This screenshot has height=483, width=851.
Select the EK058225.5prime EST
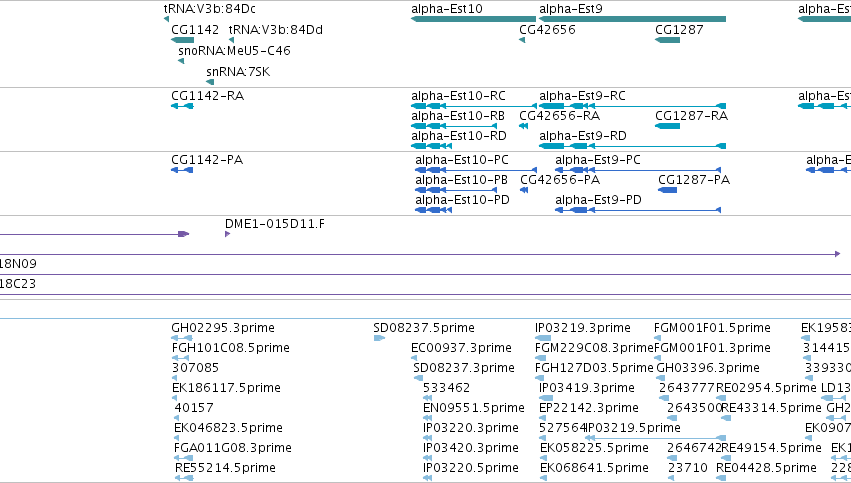click(594, 448)
